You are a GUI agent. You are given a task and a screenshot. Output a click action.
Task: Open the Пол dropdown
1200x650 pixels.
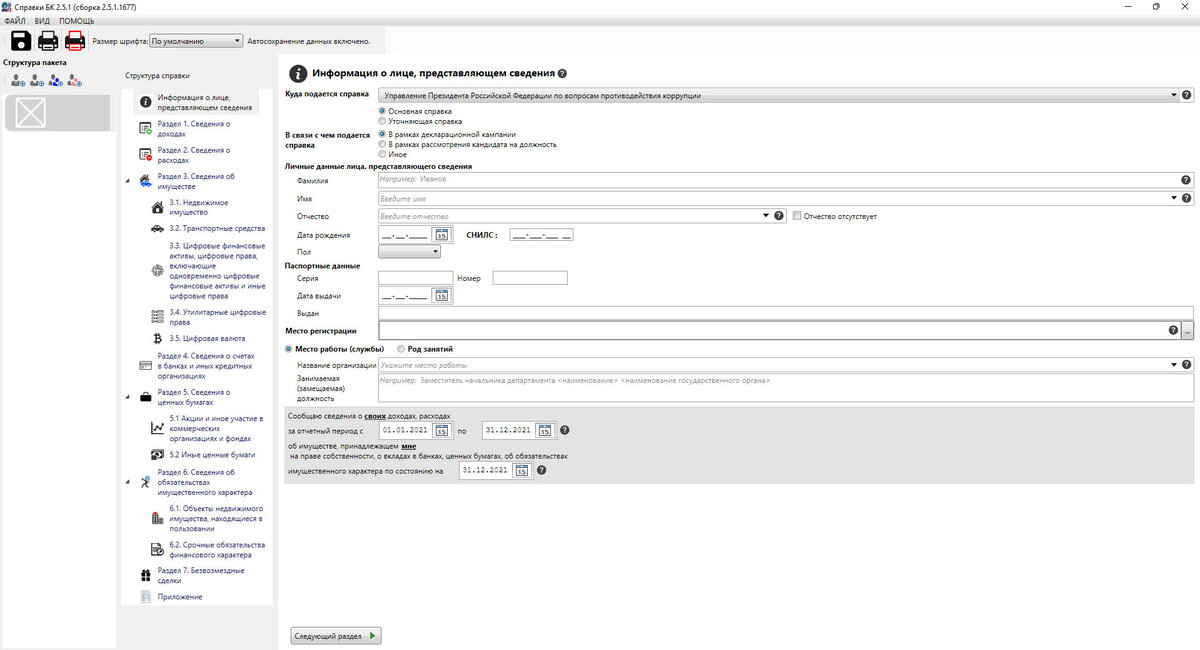click(410, 252)
